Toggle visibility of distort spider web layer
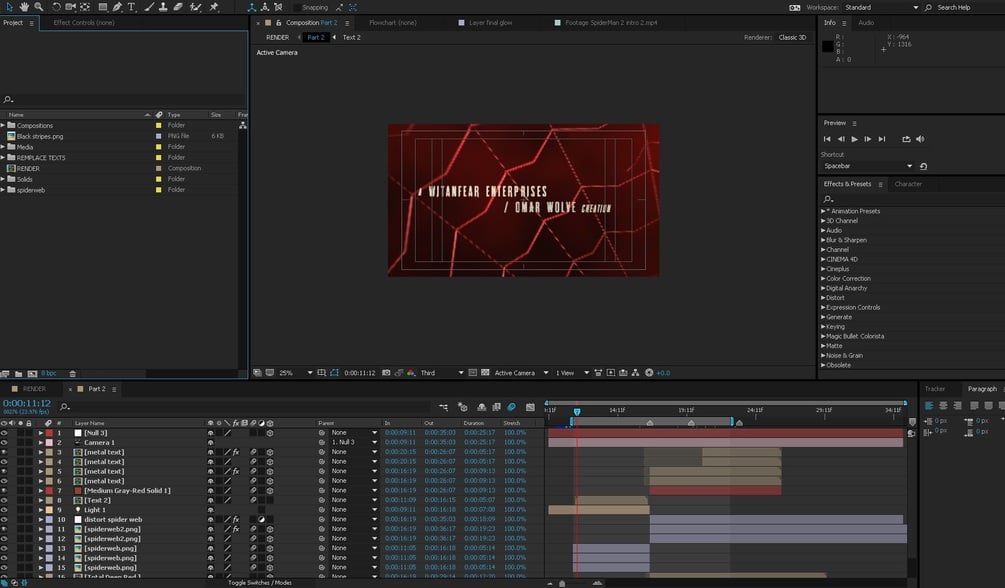This screenshot has height=588, width=1005. pos(4,519)
